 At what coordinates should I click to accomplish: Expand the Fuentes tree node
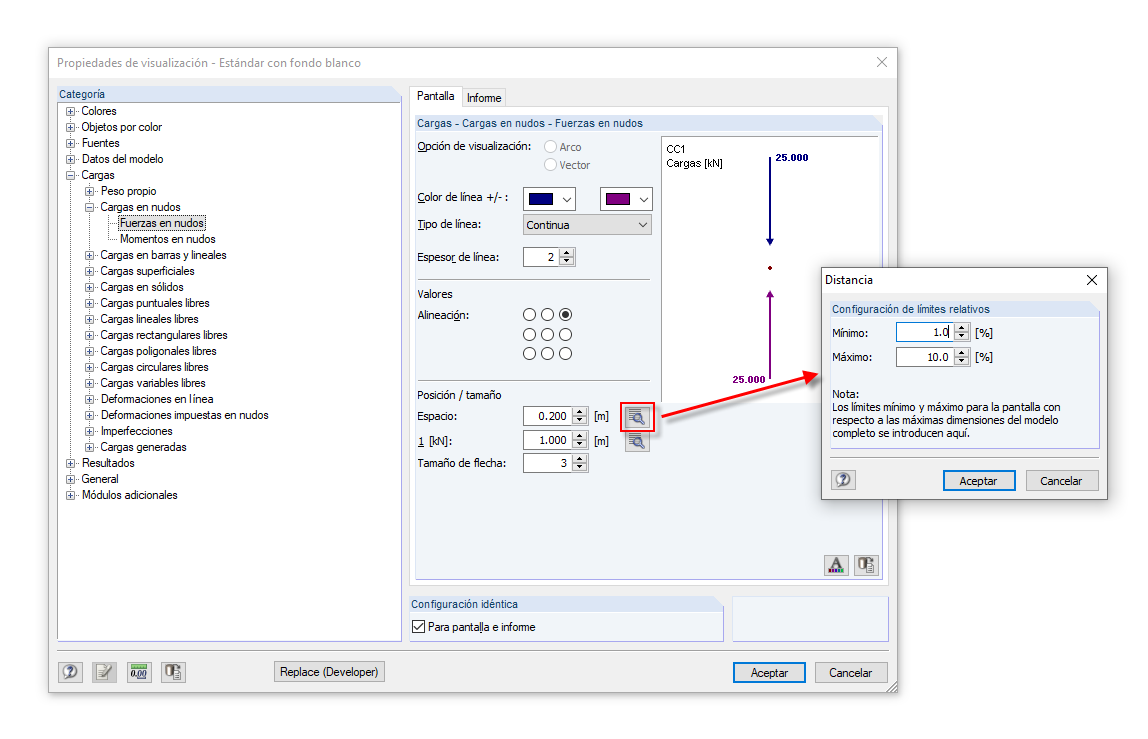coord(71,144)
